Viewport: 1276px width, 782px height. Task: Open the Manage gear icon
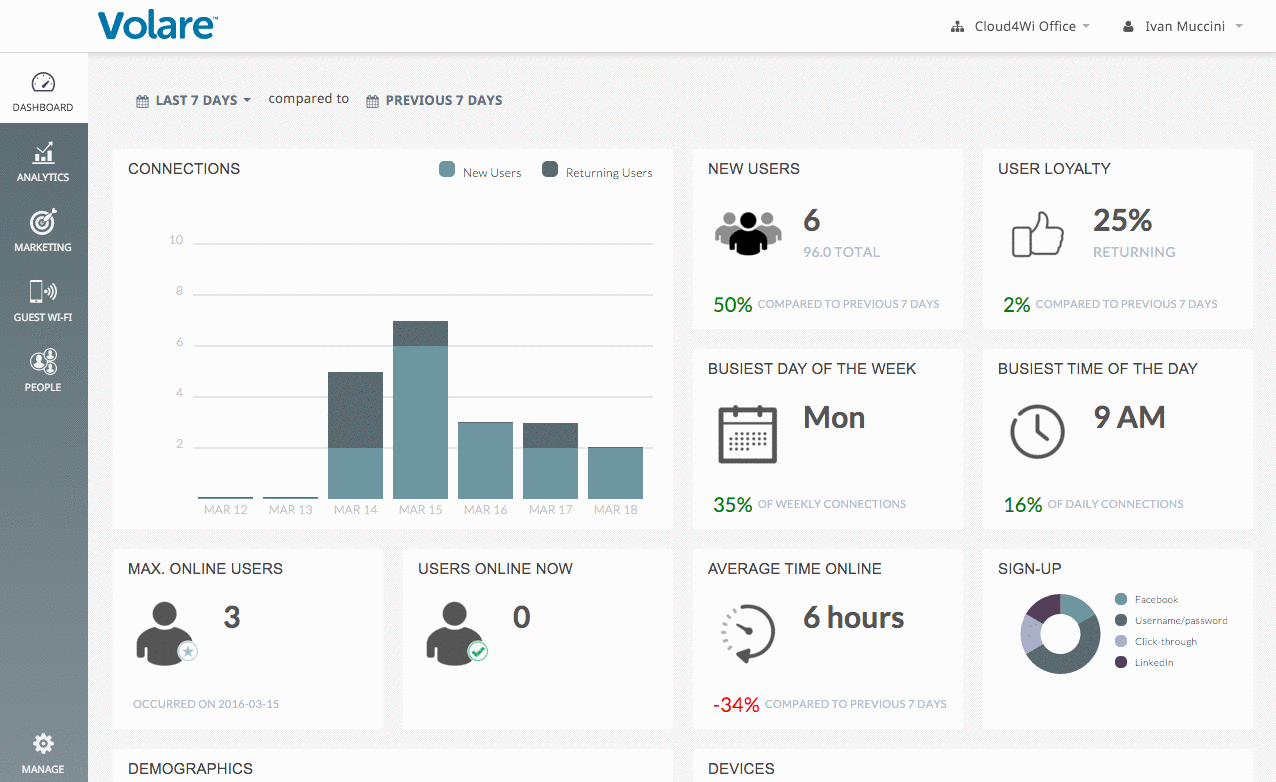[x=43, y=744]
